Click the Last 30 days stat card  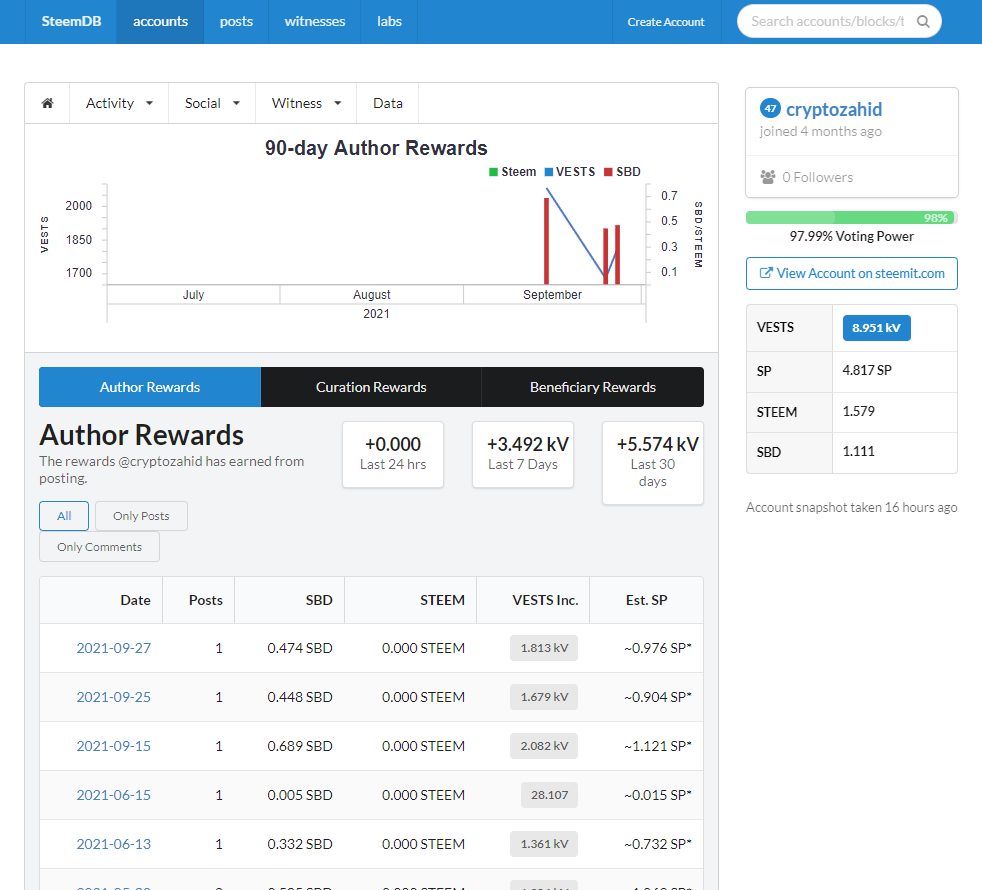pos(653,463)
